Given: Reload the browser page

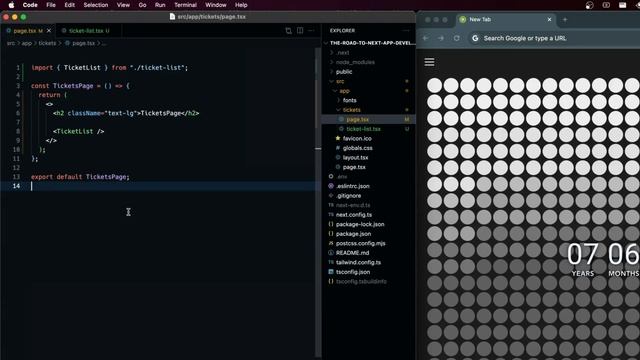Looking at the screenshot, I should pyautogui.click(x=456, y=38).
